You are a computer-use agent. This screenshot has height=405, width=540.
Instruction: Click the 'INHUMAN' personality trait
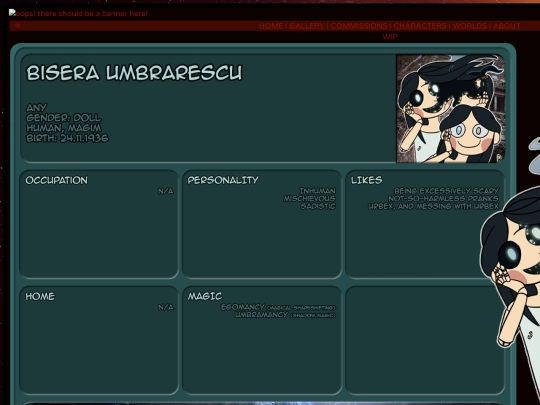point(318,191)
